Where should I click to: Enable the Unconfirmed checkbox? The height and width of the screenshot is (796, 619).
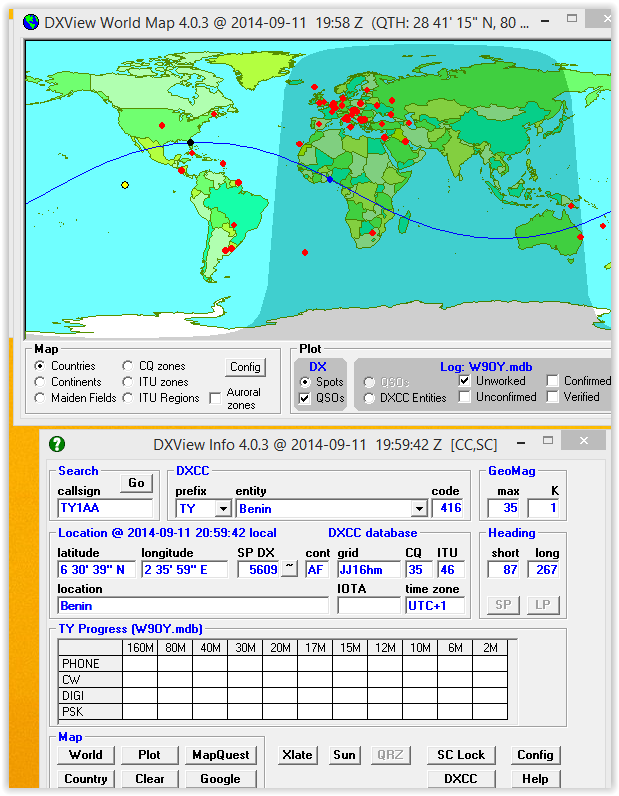[464, 397]
